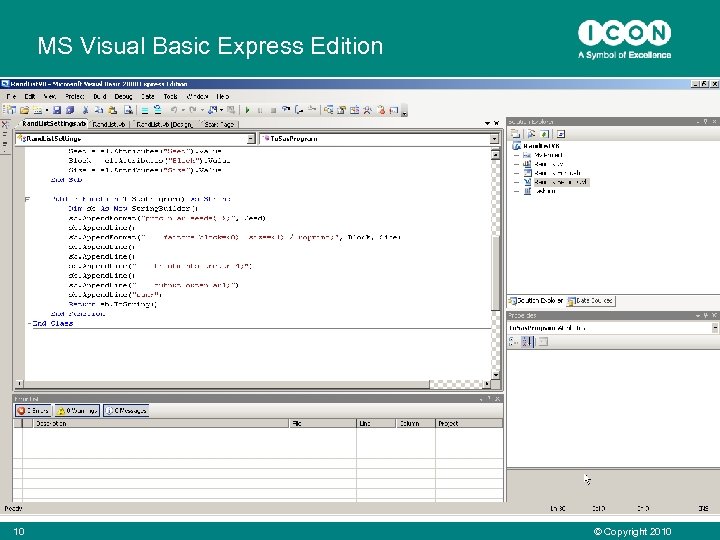Image resolution: width=720 pixels, height=540 pixels.
Task: Switch to RandList.vb [Design] tab
Action: (x=164, y=124)
